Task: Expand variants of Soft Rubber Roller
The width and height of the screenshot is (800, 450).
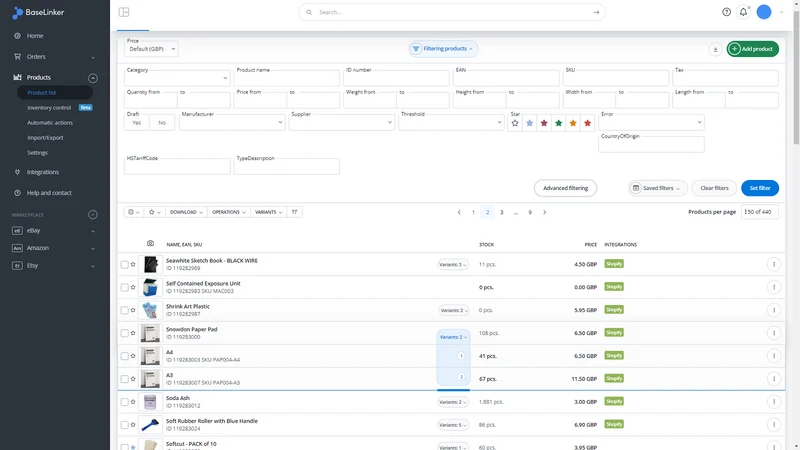Action: (453, 424)
